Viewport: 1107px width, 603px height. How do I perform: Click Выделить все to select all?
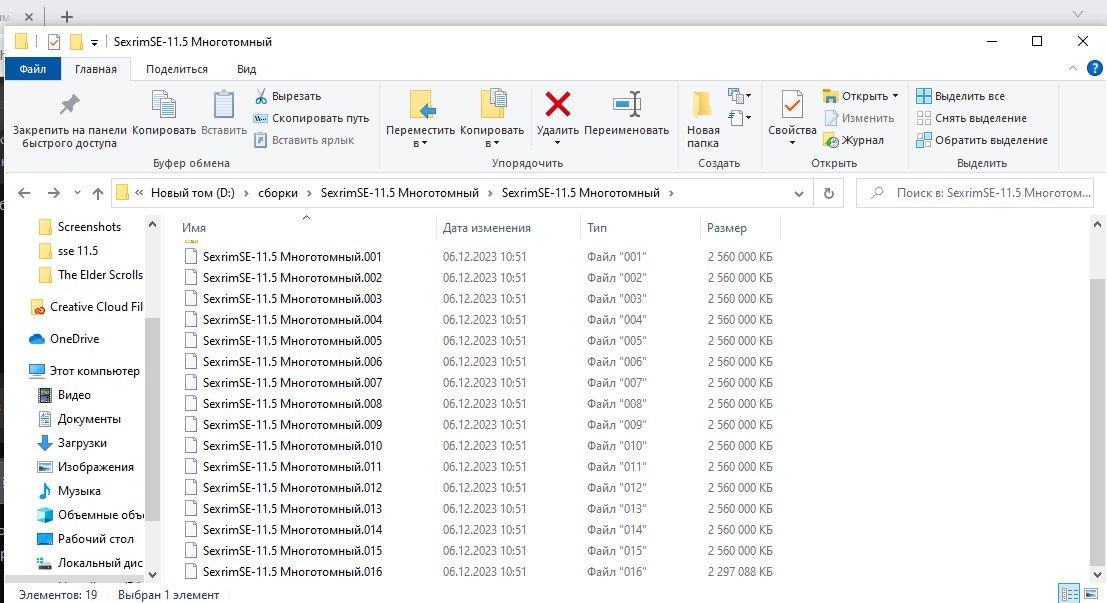click(x=969, y=96)
